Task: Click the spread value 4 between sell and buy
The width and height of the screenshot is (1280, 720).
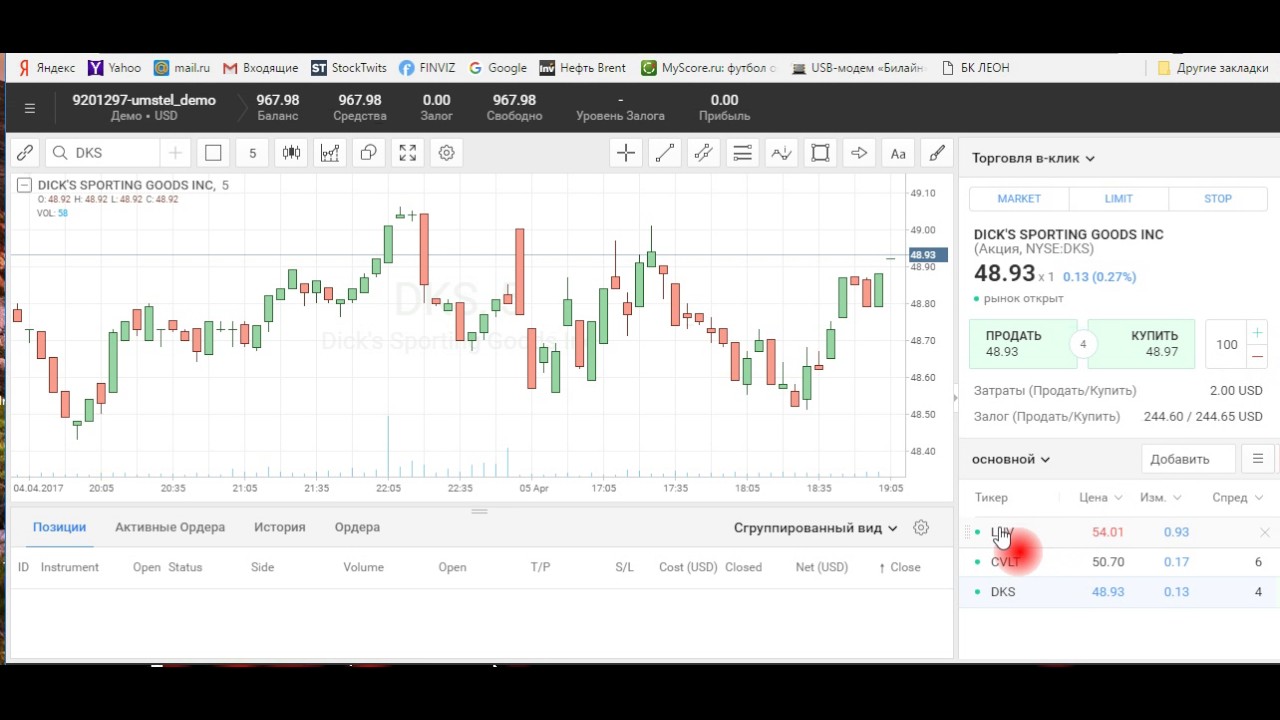Action: point(1083,344)
